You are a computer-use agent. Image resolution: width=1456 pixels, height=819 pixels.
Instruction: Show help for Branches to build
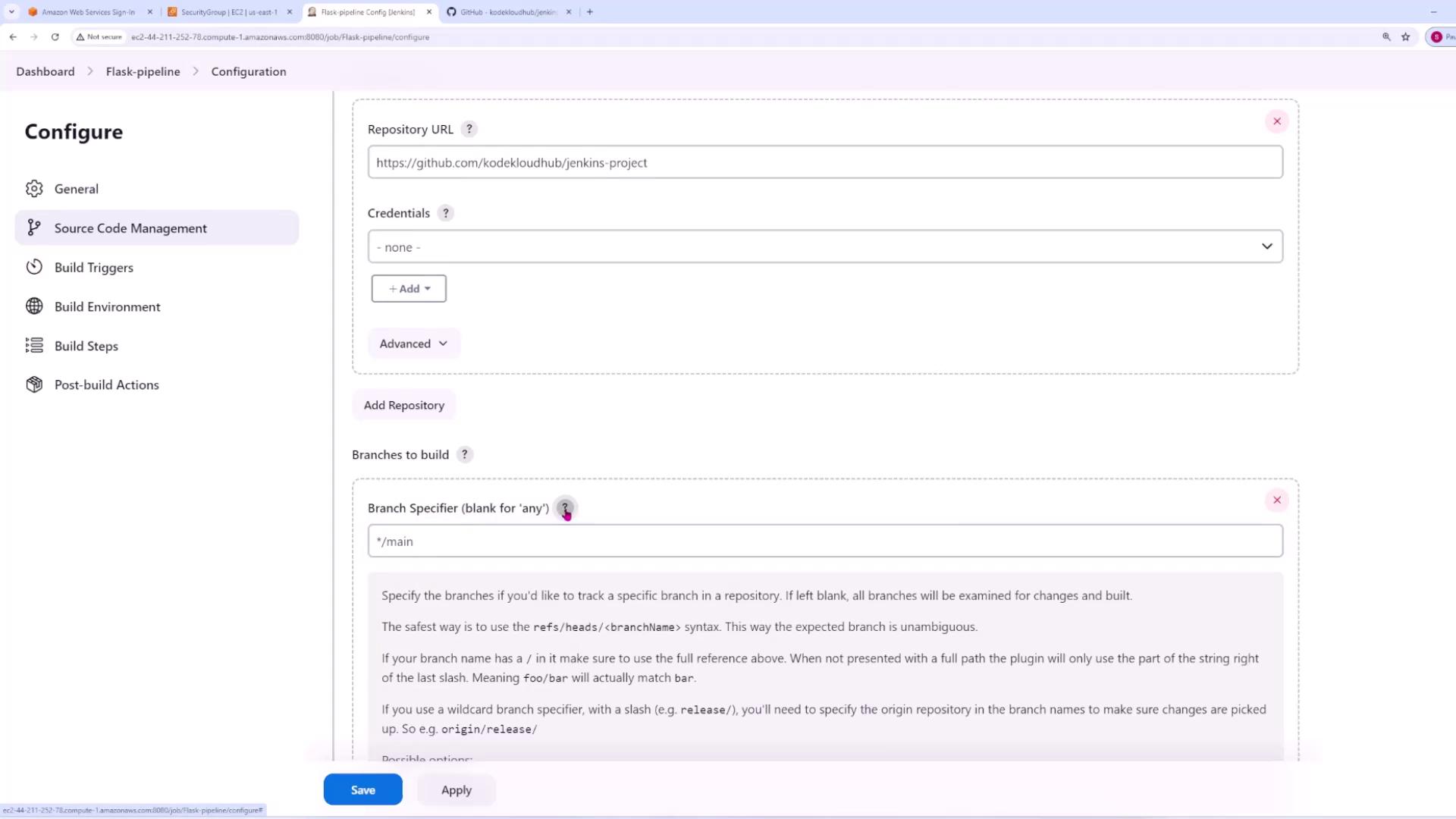click(x=465, y=454)
